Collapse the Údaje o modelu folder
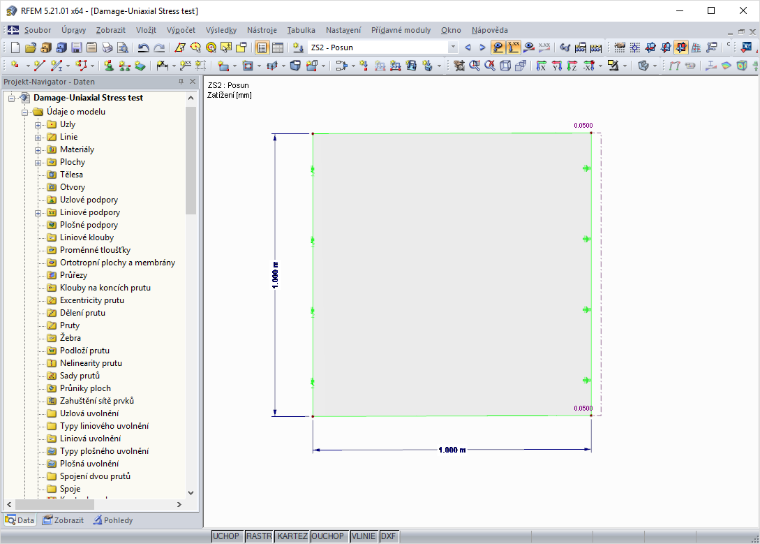The width and height of the screenshot is (760, 544). [24, 112]
